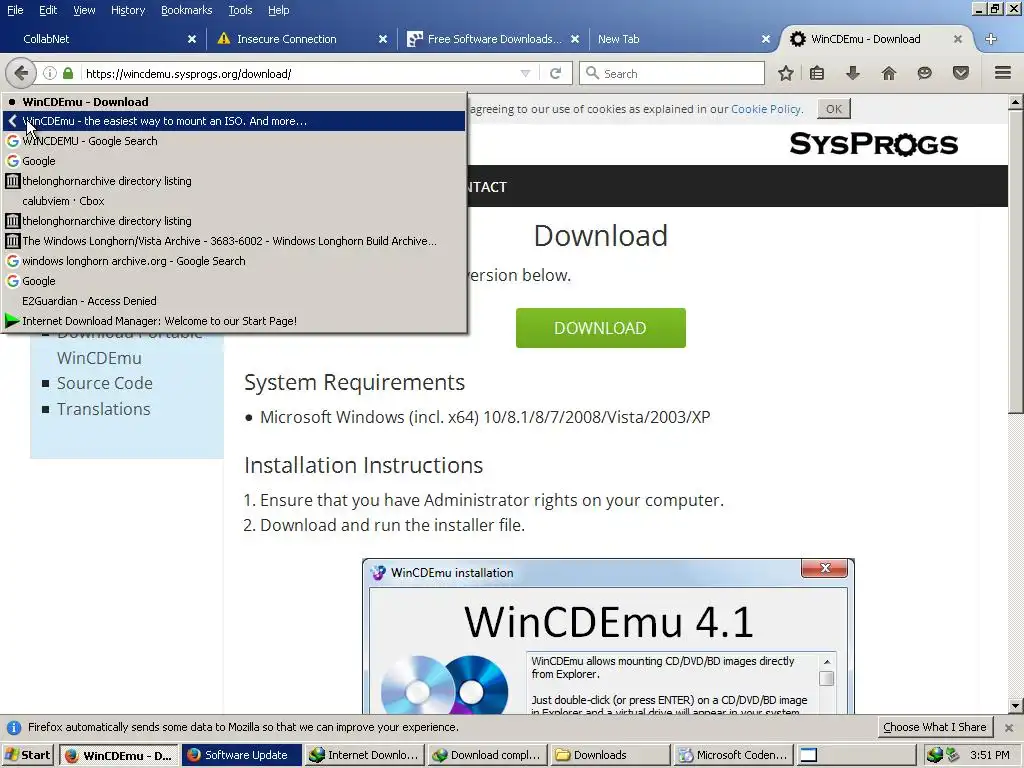Select WINCDEMU - Google Search history entry
The image size is (1024, 768).
234,141
